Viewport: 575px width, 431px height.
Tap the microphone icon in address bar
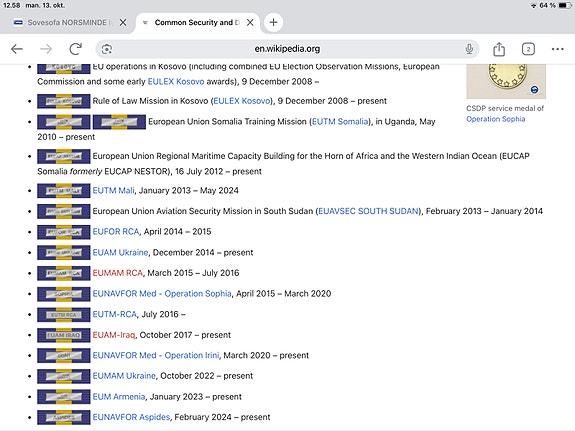point(469,49)
